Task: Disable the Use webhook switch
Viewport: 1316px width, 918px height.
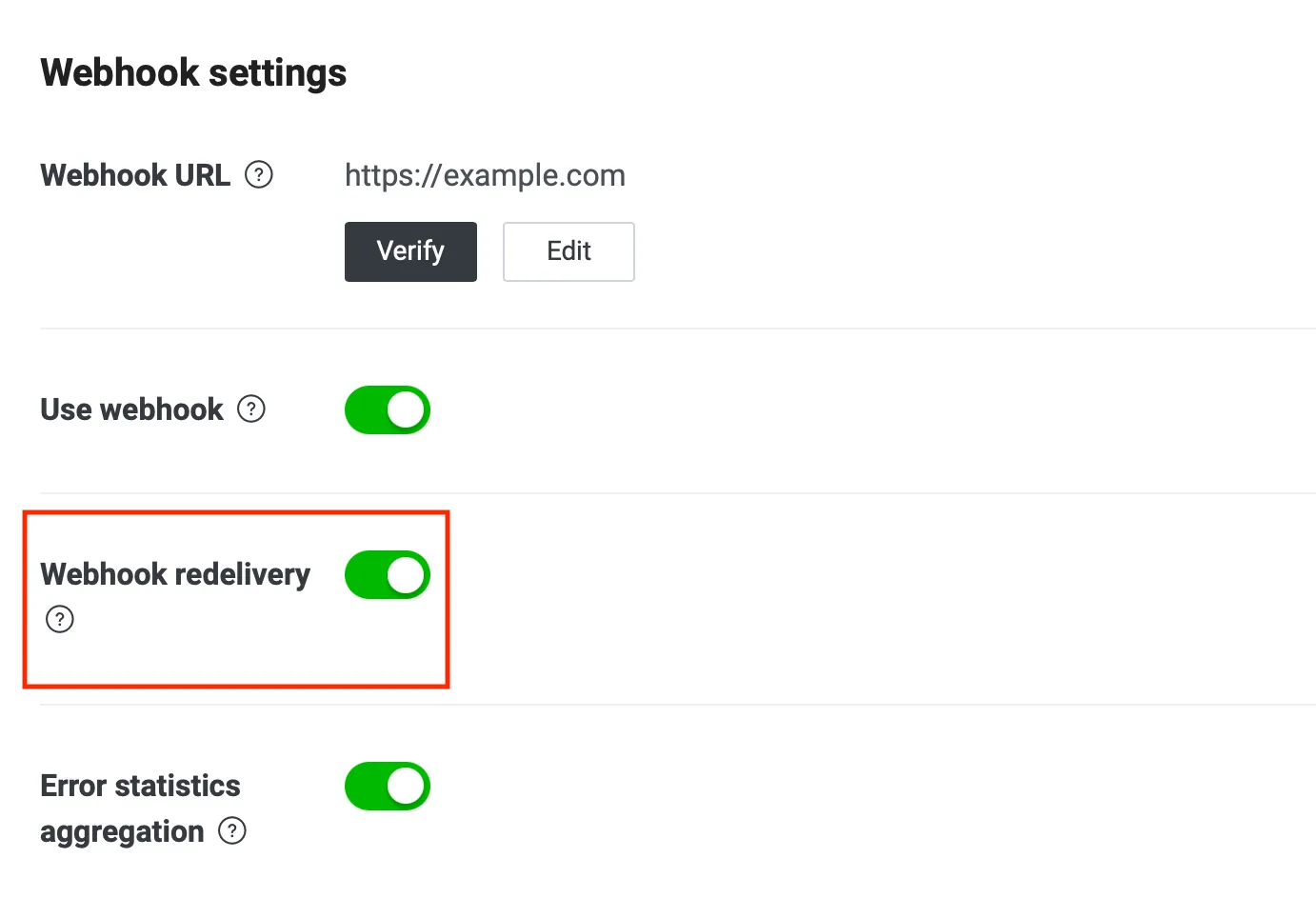Action: tap(388, 409)
